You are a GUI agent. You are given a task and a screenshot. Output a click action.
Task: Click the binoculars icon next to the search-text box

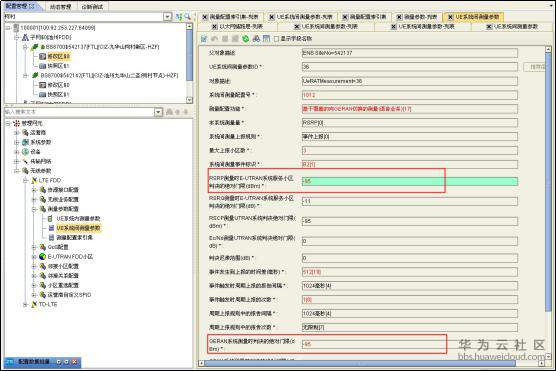click(169, 112)
